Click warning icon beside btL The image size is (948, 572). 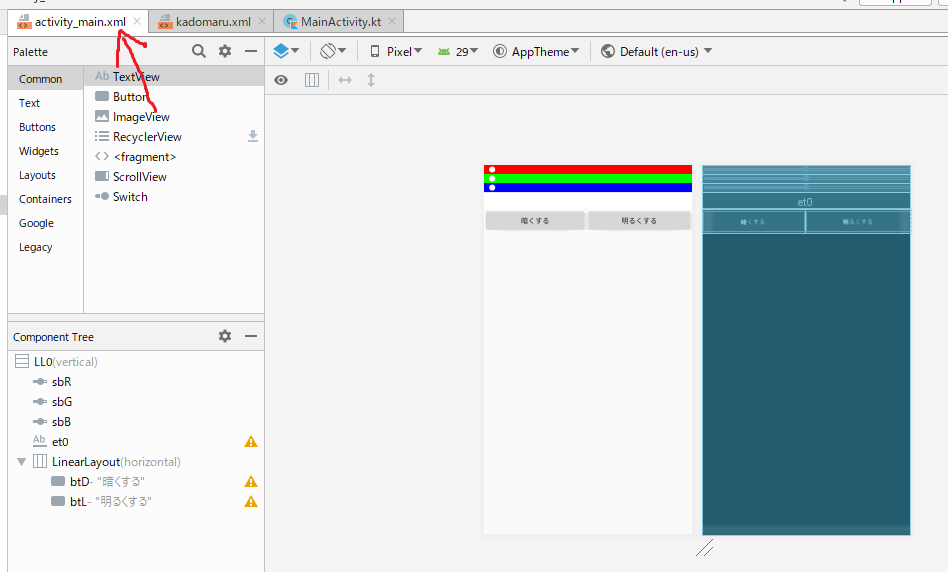tap(251, 501)
